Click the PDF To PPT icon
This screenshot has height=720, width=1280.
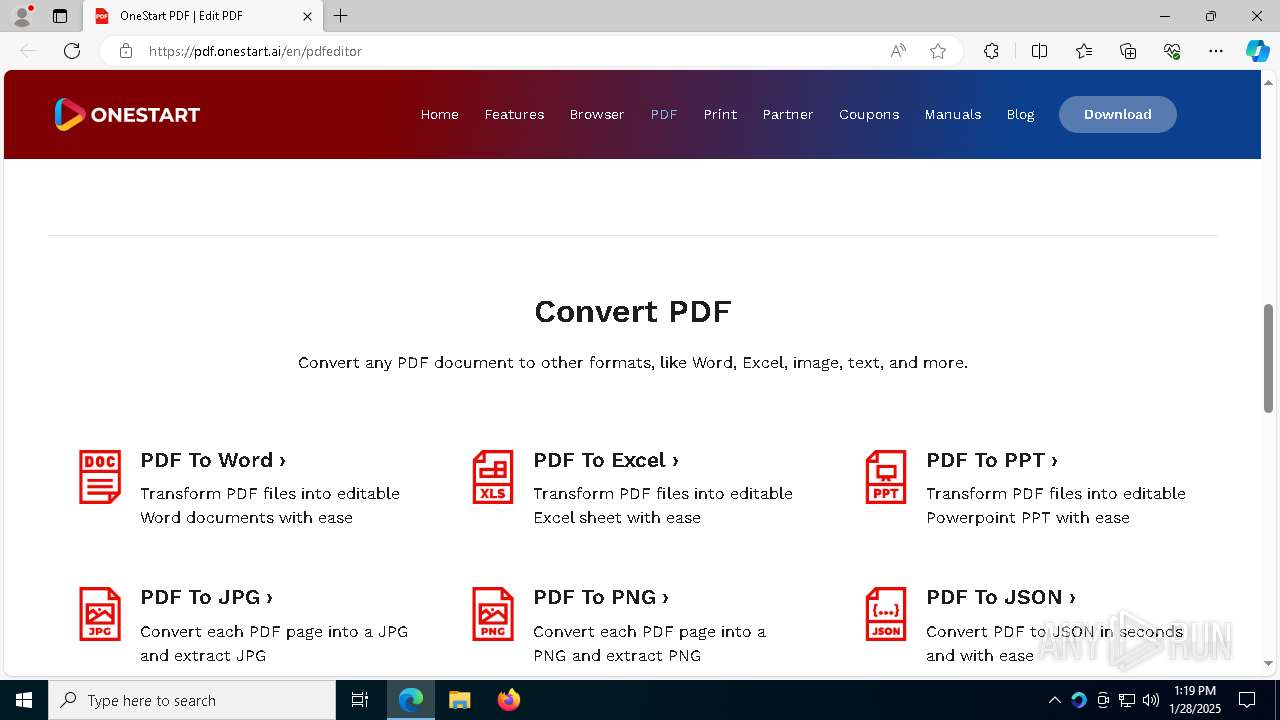pyautogui.click(x=886, y=477)
